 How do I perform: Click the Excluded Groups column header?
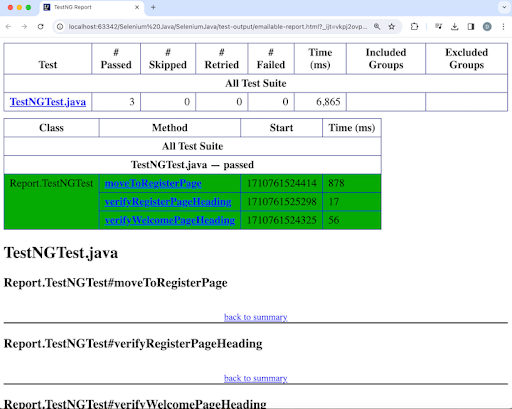[x=466, y=59]
